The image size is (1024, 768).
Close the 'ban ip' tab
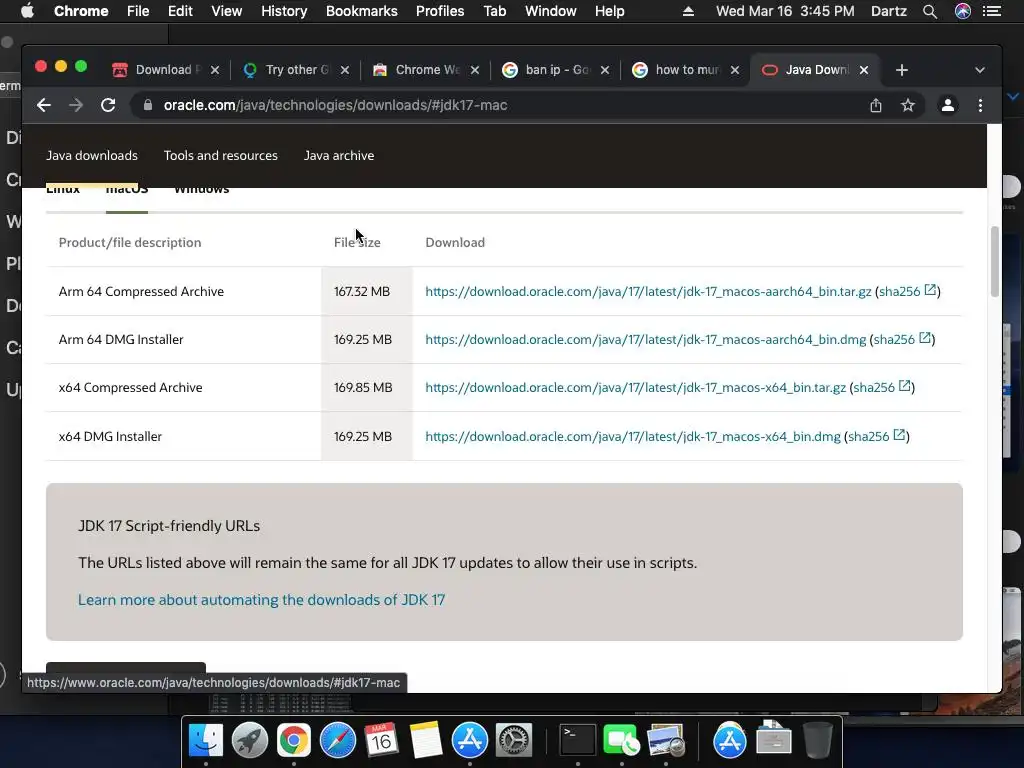coord(605,70)
